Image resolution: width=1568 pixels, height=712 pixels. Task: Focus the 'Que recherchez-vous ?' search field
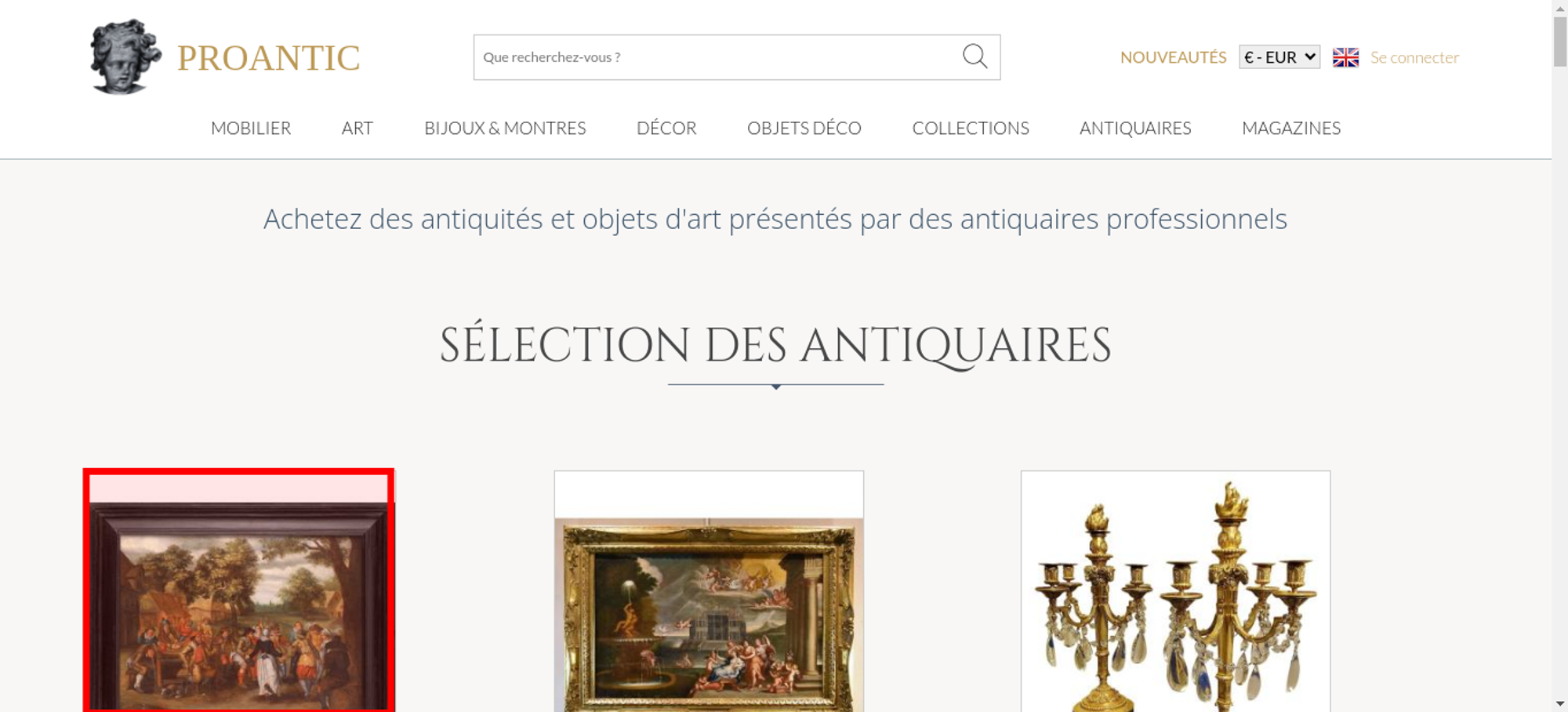pos(717,57)
